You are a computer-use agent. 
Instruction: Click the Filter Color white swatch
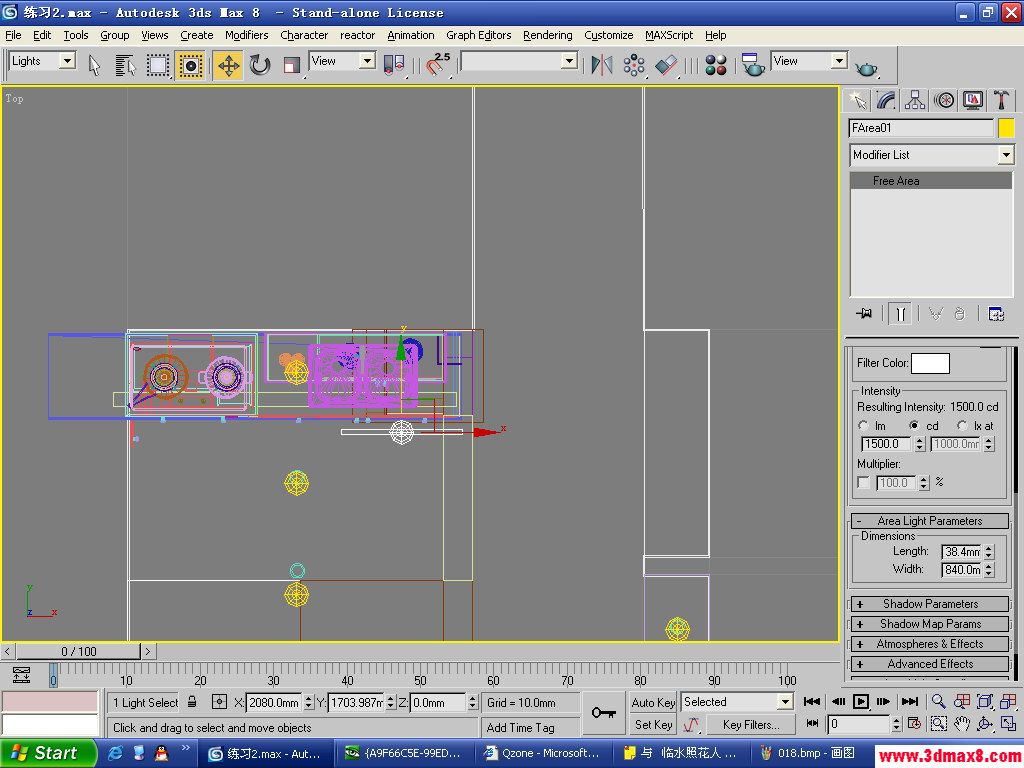tap(930, 363)
